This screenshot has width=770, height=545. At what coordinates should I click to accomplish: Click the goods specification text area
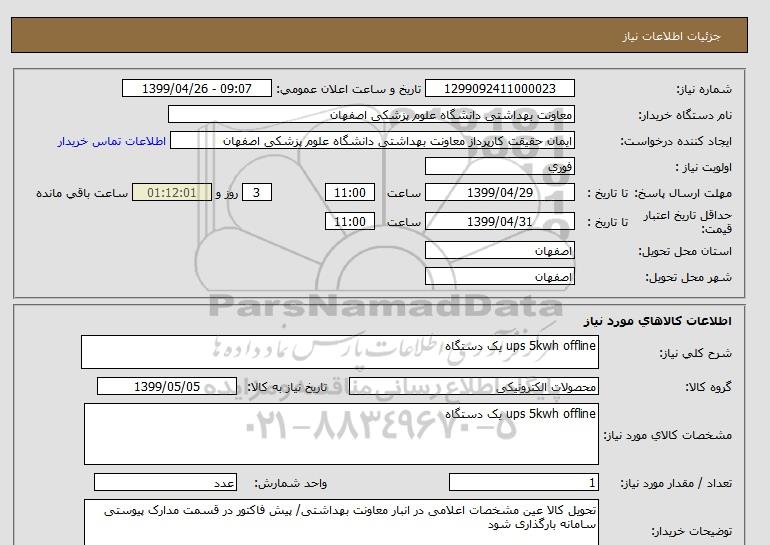(x=341, y=434)
